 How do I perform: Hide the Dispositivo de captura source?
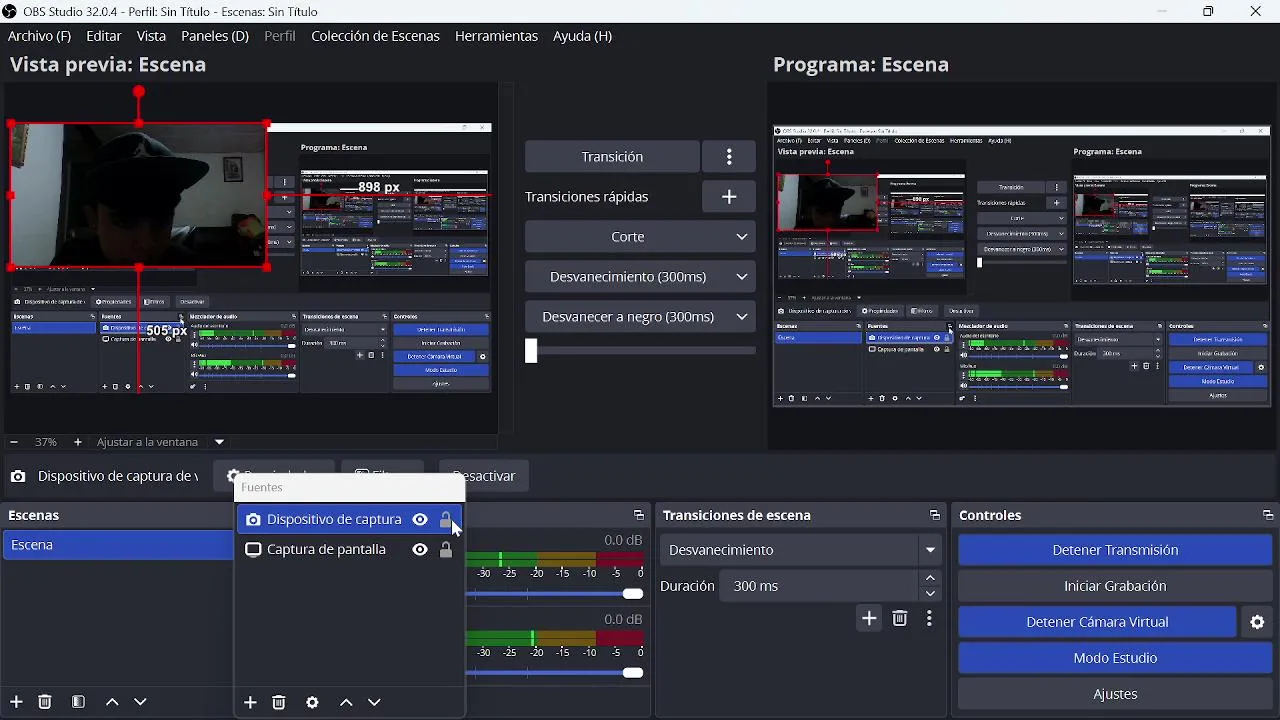pyautogui.click(x=420, y=520)
